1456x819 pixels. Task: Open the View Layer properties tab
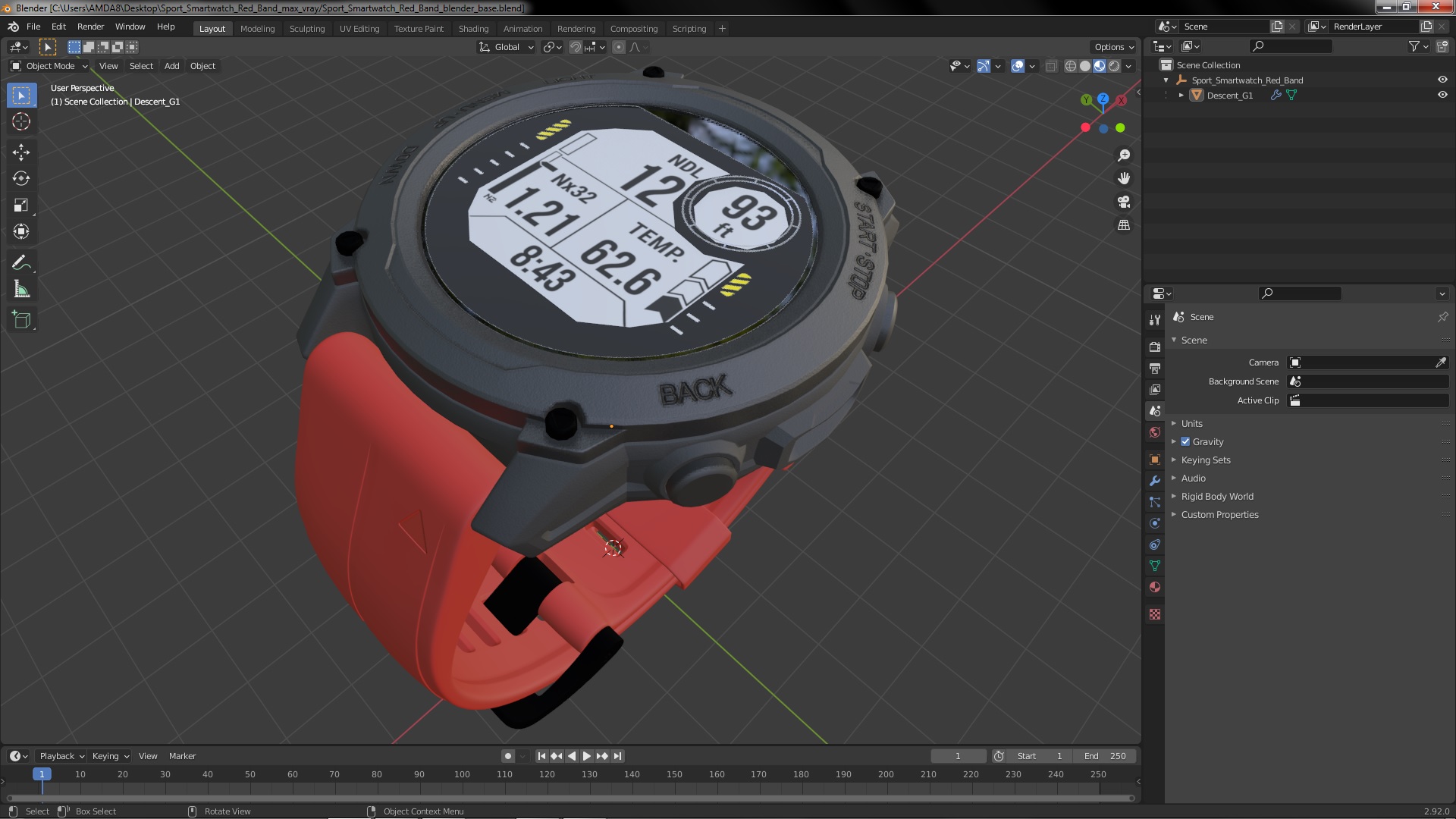click(x=1155, y=389)
